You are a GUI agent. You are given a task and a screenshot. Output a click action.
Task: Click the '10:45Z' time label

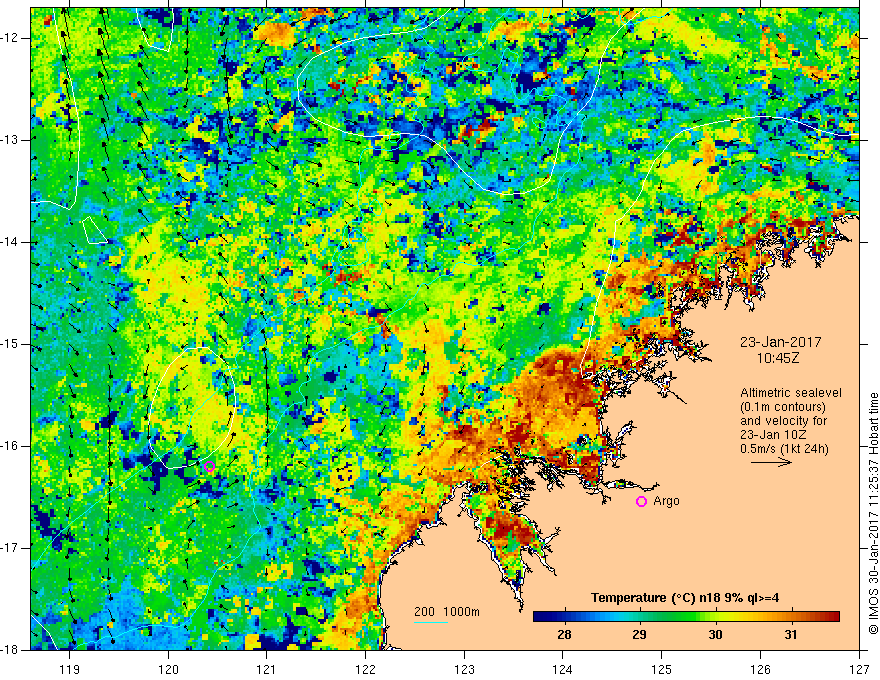pos(778,358)
